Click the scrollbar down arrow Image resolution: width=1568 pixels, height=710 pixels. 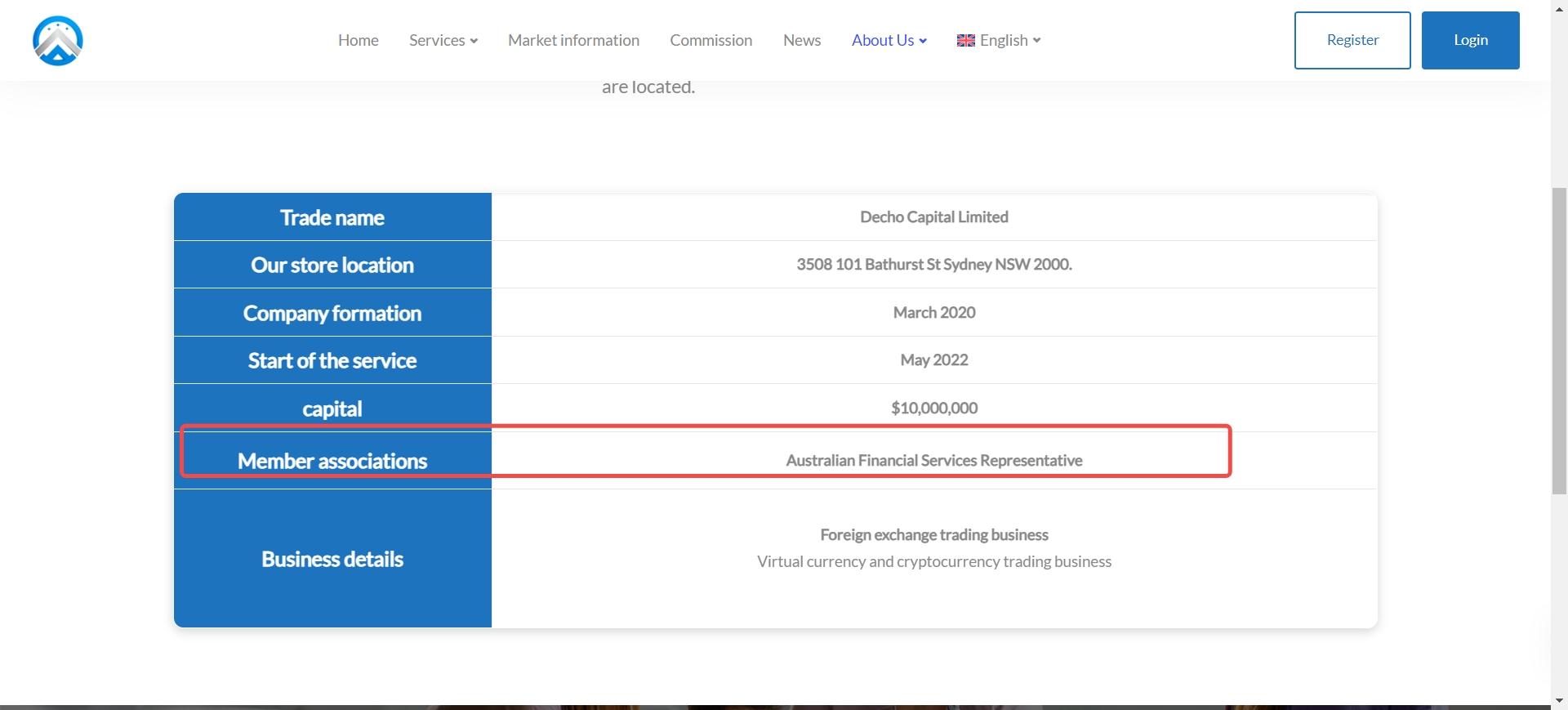(x=1559, y=701)
